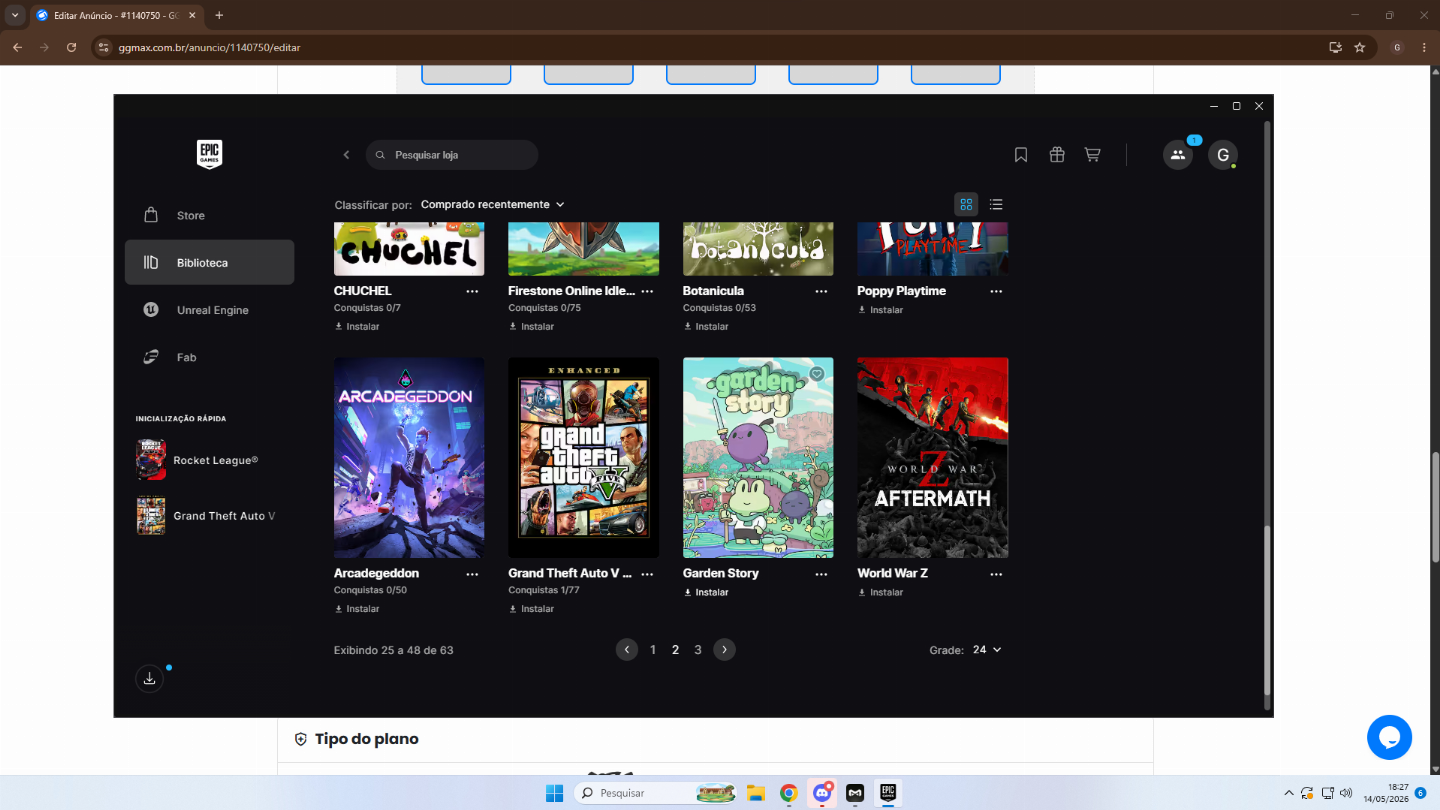Screen dimensions: 1440x810
Task: Open the browser chat support bubble
Action: [1389, 737]
